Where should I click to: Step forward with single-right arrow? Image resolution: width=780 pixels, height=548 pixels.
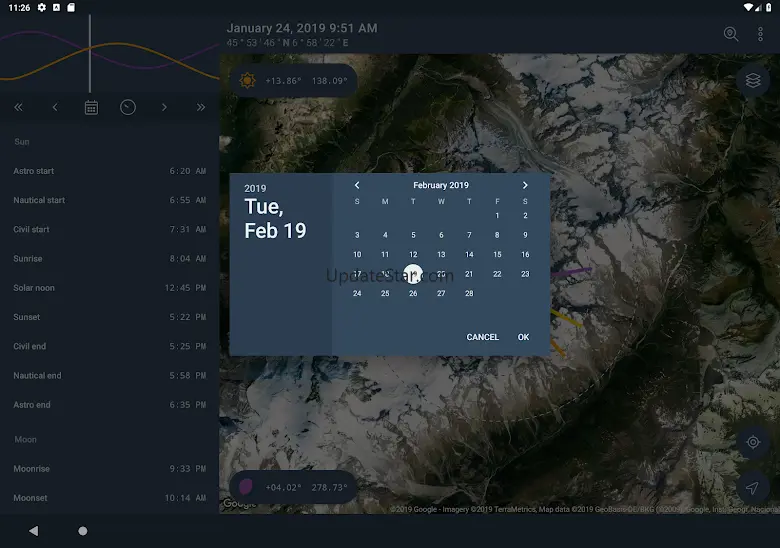pos(164,107)
